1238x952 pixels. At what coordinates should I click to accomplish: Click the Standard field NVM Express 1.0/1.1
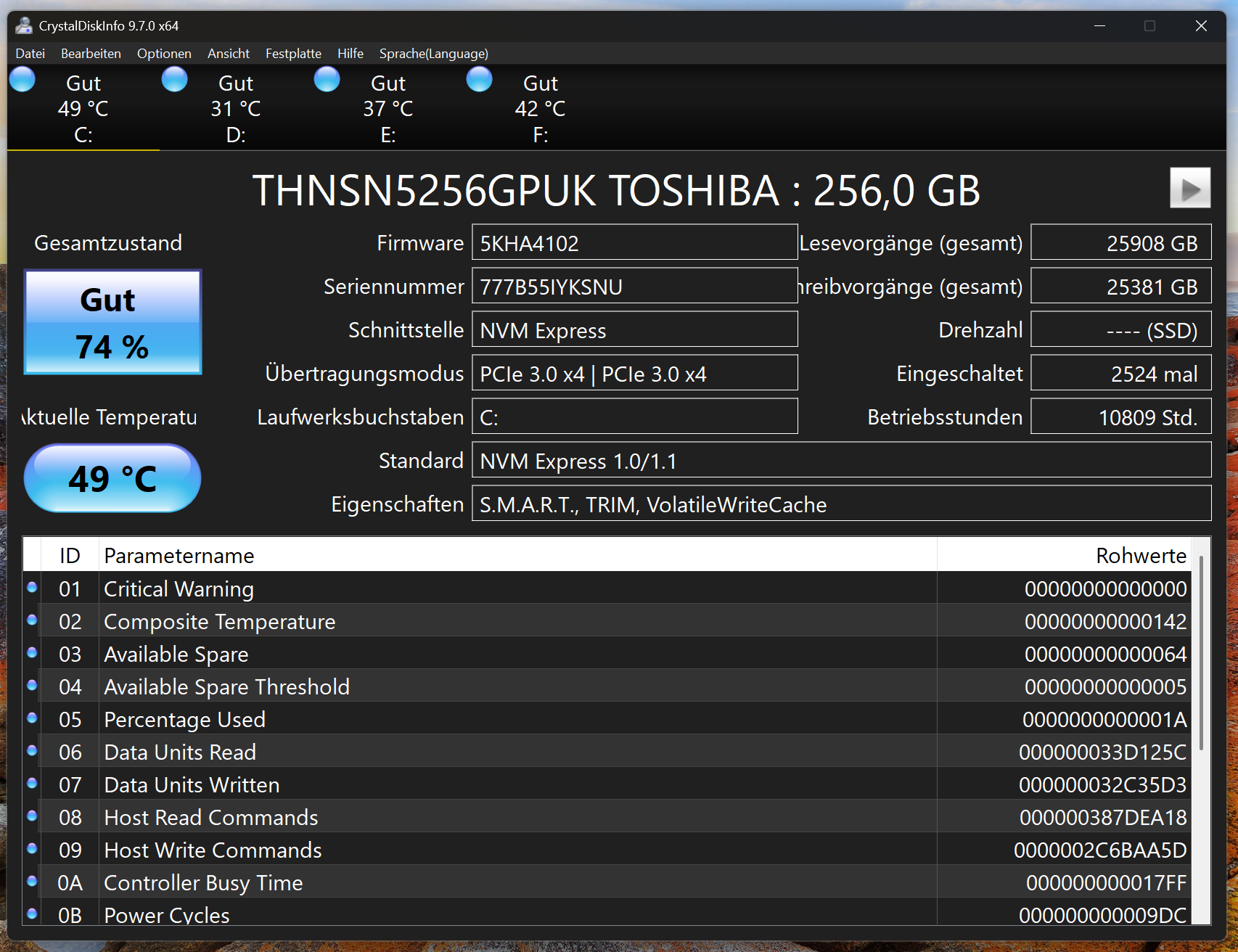(842, 460)
